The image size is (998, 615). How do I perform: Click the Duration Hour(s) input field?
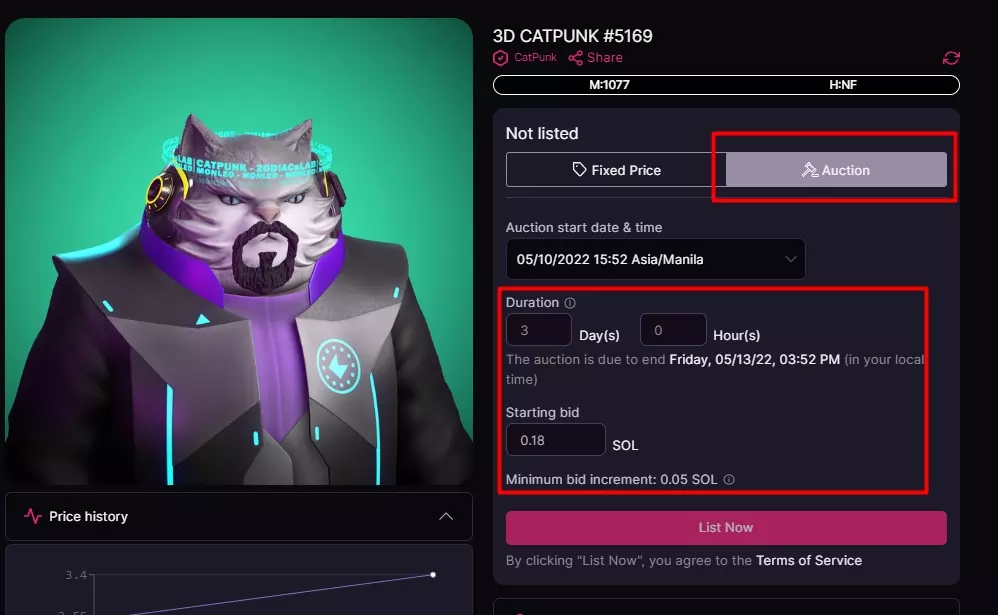tap(673, 330)
